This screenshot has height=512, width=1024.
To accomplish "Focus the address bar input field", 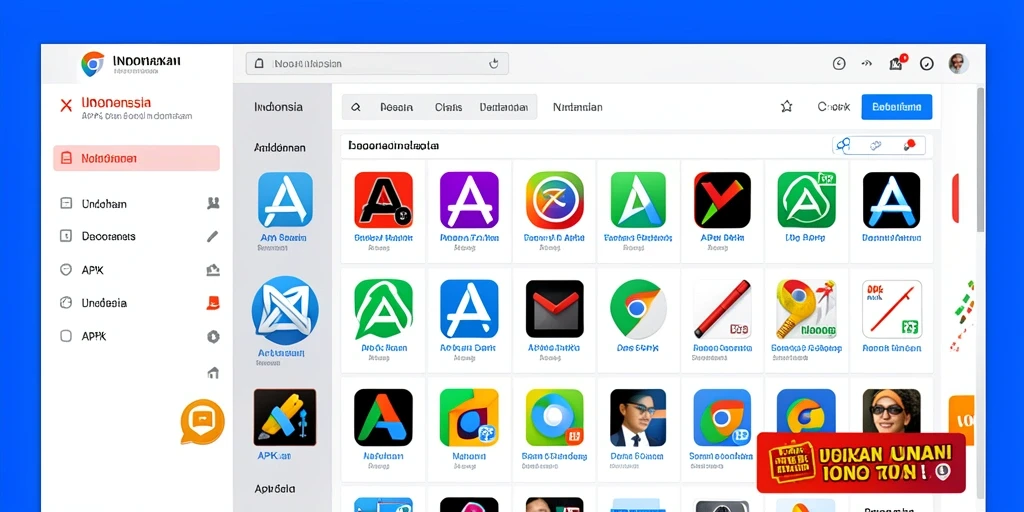I will point(377,63).
